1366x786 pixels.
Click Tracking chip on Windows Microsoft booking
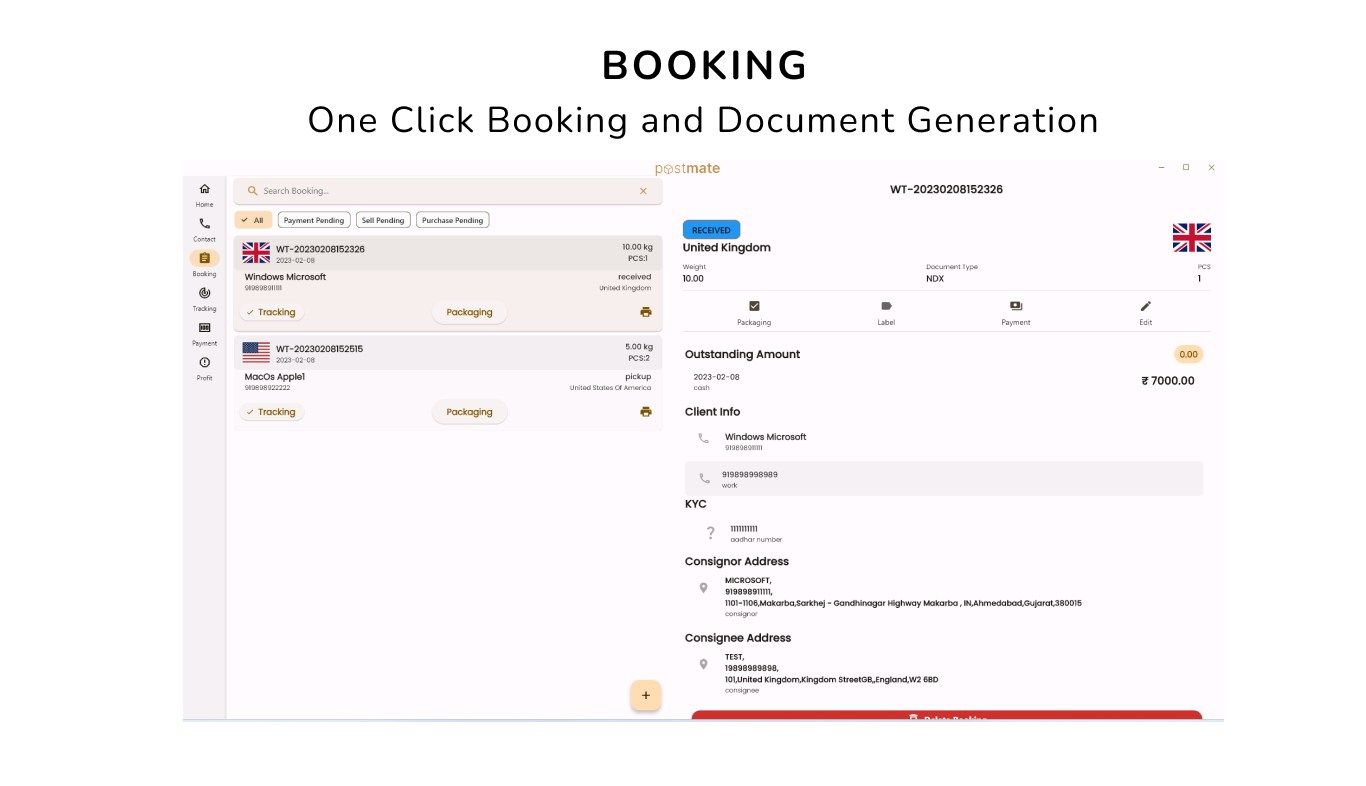[271, 312]
